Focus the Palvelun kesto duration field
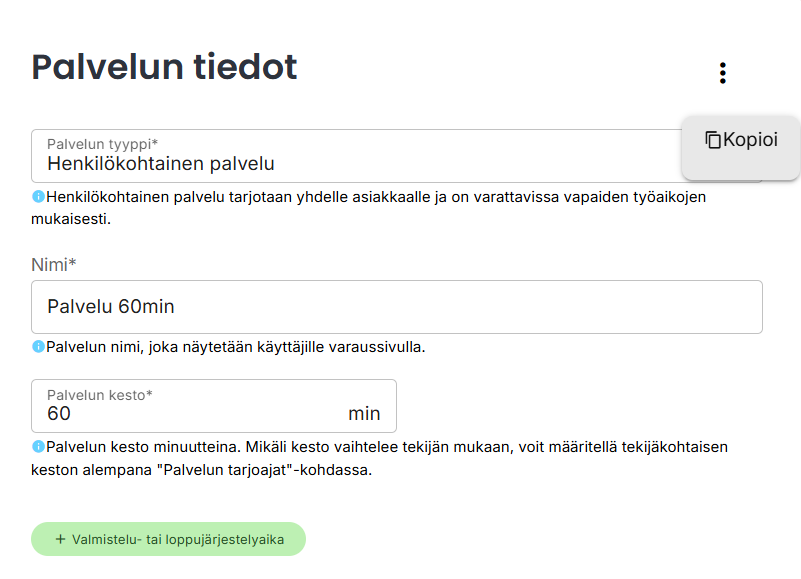 [x=190, y=413]
